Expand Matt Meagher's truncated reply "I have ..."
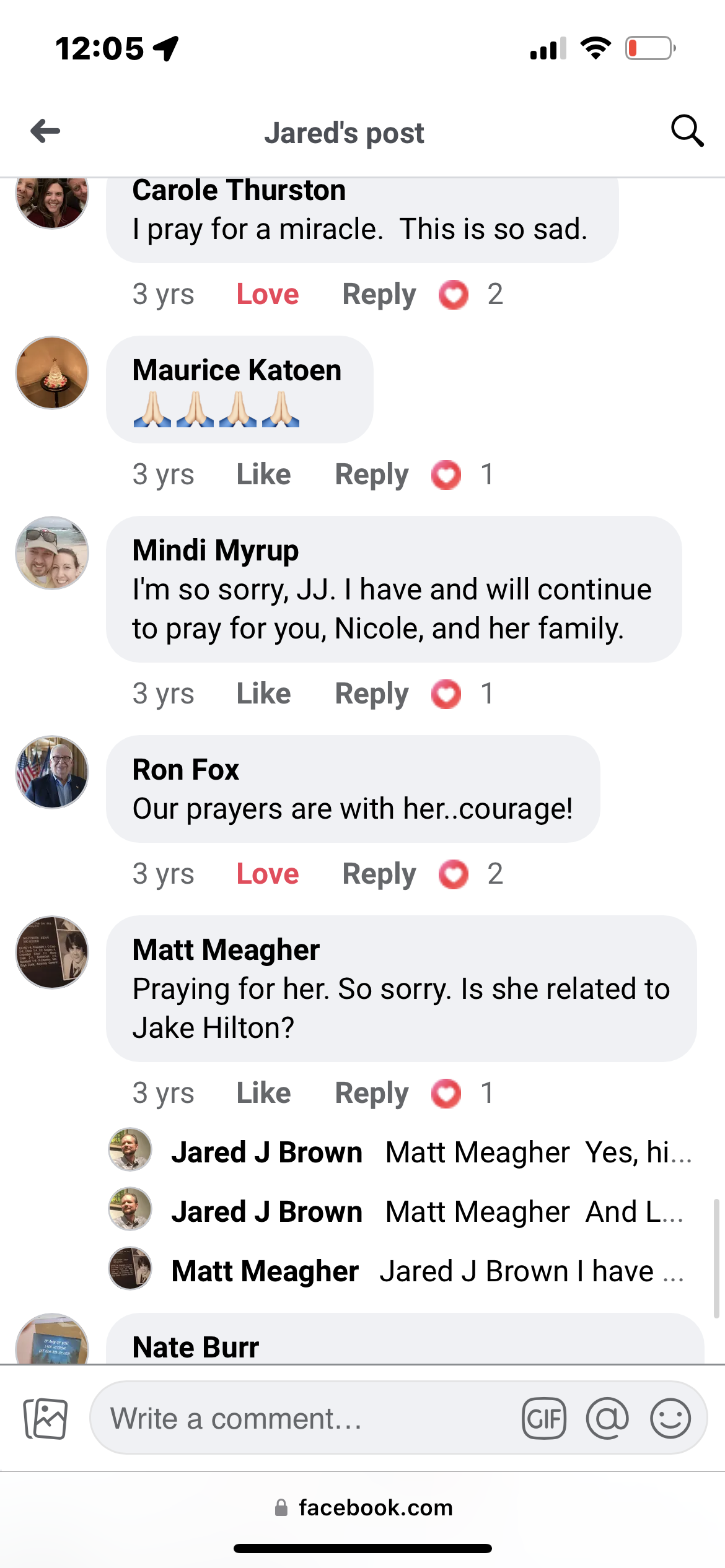The height and width of the screenshot is (1568, 725). (532, 1271)
